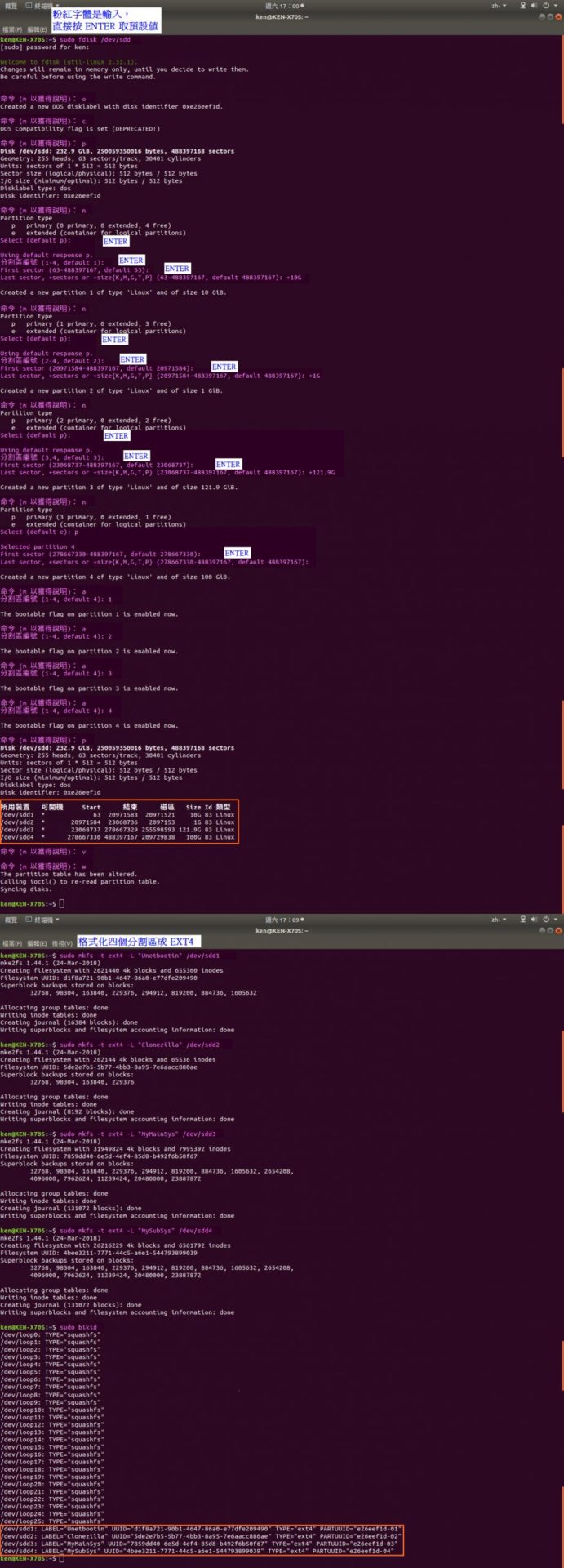Click 'Created a new partition 2' 1 GiB line
The height and width of the screenshot is (1568, 564).
(x=111, y=390)
